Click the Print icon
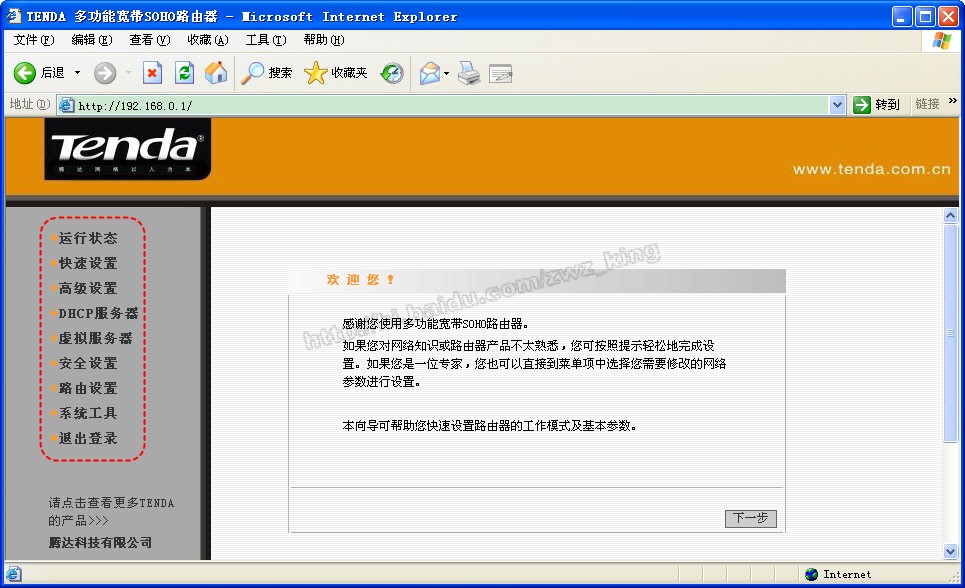Screen dimensions: 965x588 click(469, 73)
